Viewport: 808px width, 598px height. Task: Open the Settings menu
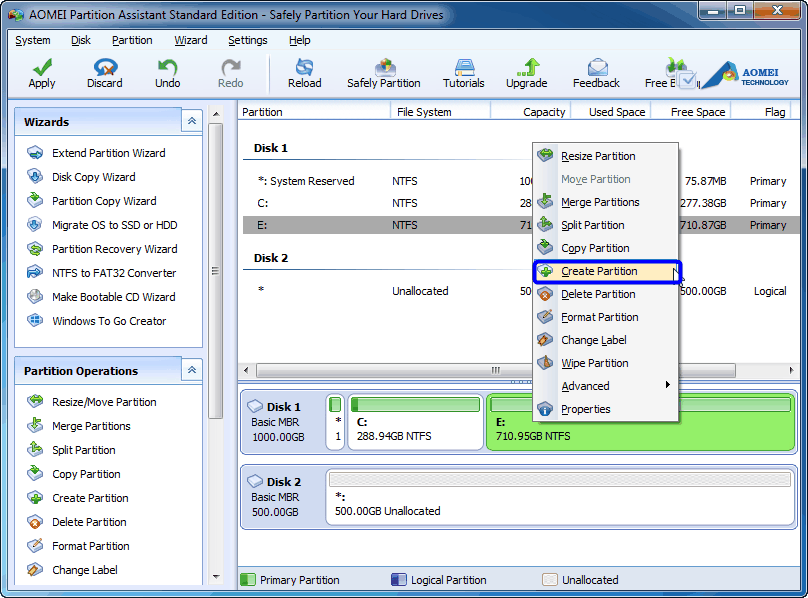point(248,40)
